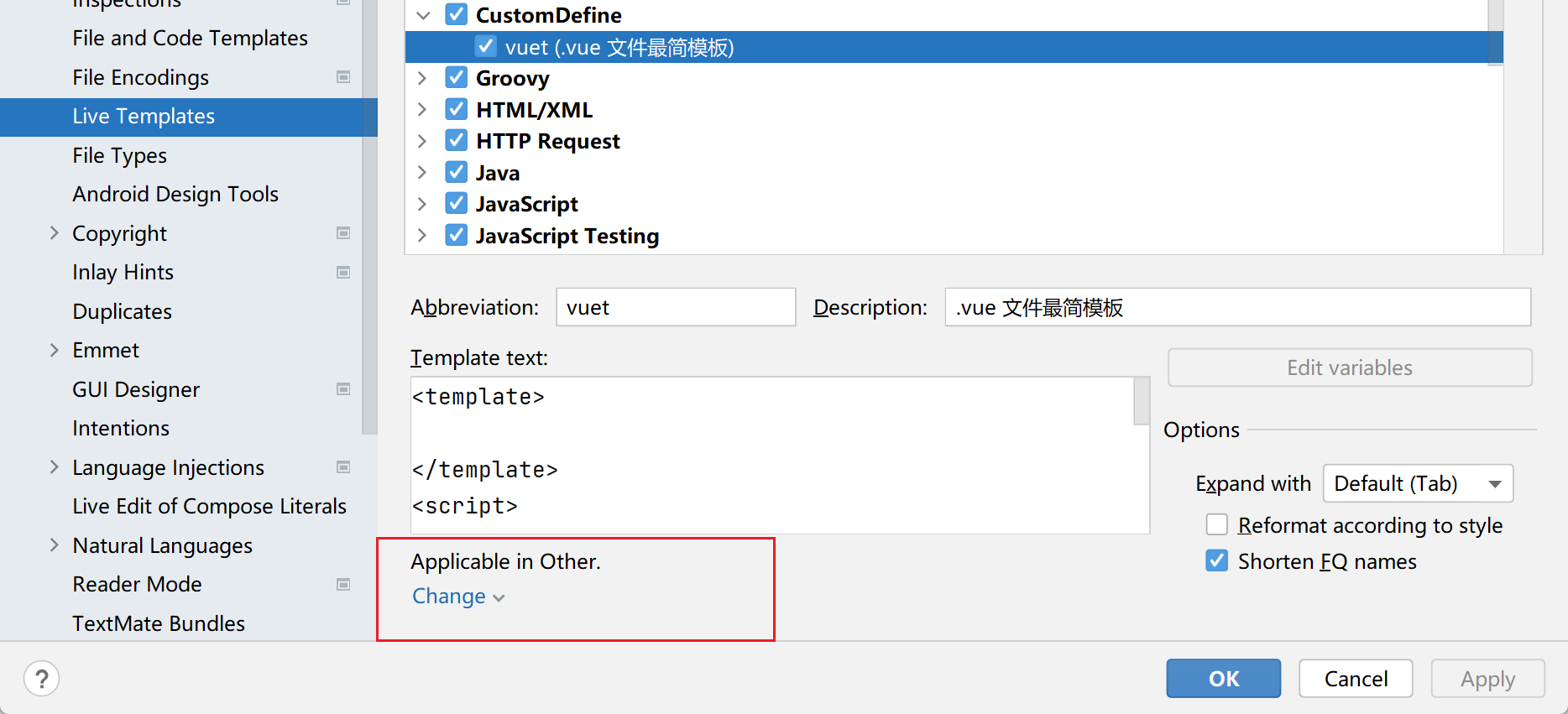Viewport: 1568px width, 714px height.
Task: Click project-level icon beside Reader Mode
Action: click(343, 584)
